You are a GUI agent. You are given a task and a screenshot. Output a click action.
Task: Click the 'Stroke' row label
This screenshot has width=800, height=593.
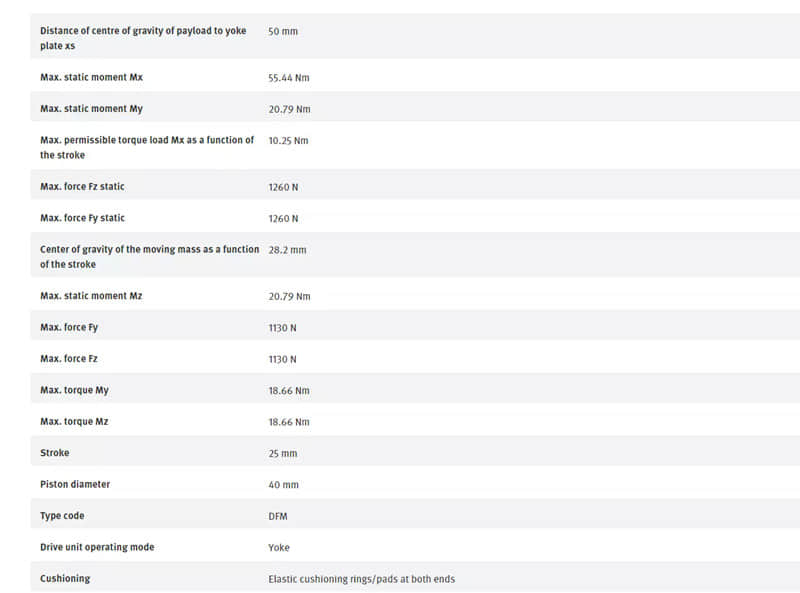pos(55,453)
